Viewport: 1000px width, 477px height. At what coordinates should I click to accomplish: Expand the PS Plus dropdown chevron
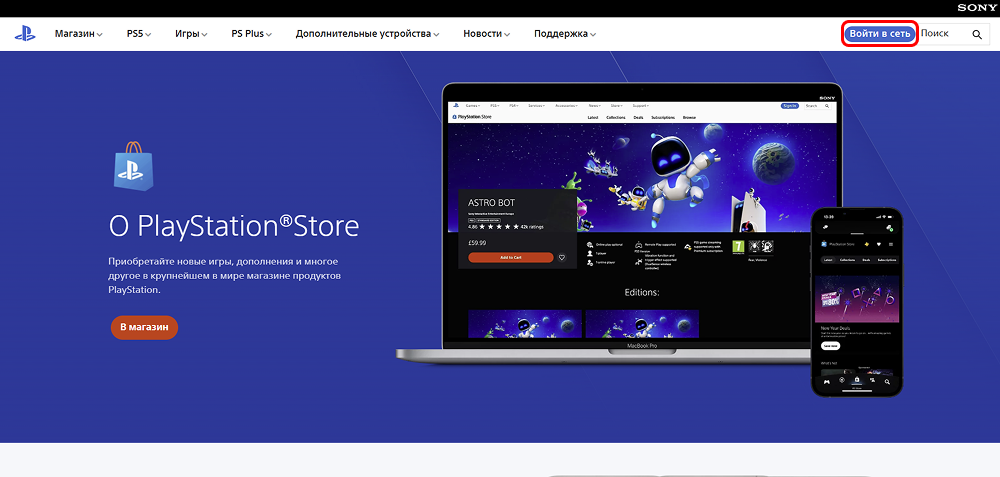coord(268,35)
